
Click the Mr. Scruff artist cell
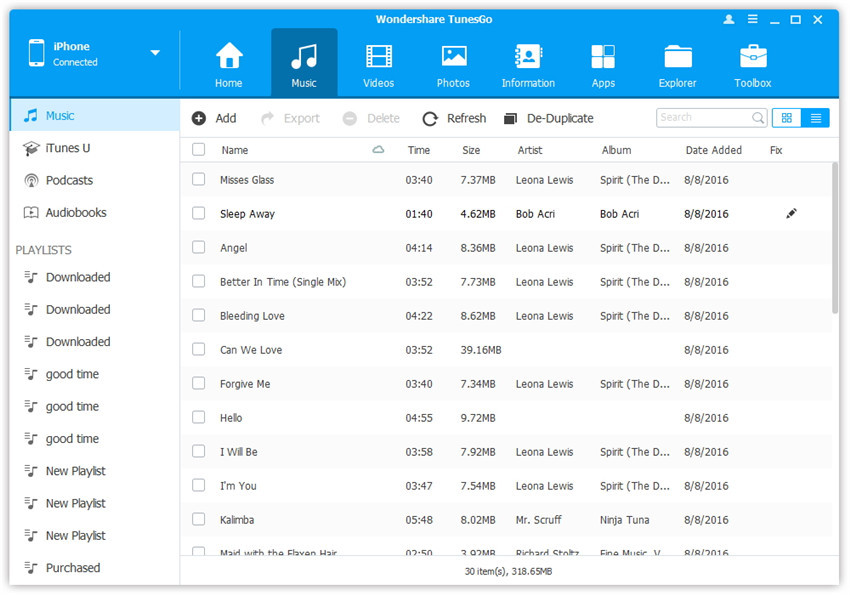pyautogui.click(x=538, y=520)
